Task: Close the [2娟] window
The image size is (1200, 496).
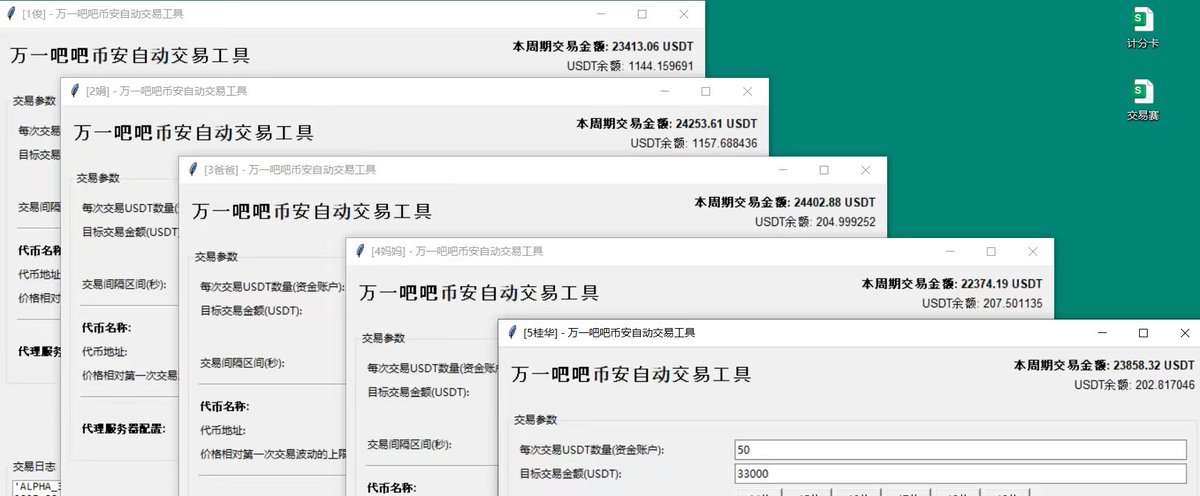Action: pyautogui.click(x=747, y=91)
